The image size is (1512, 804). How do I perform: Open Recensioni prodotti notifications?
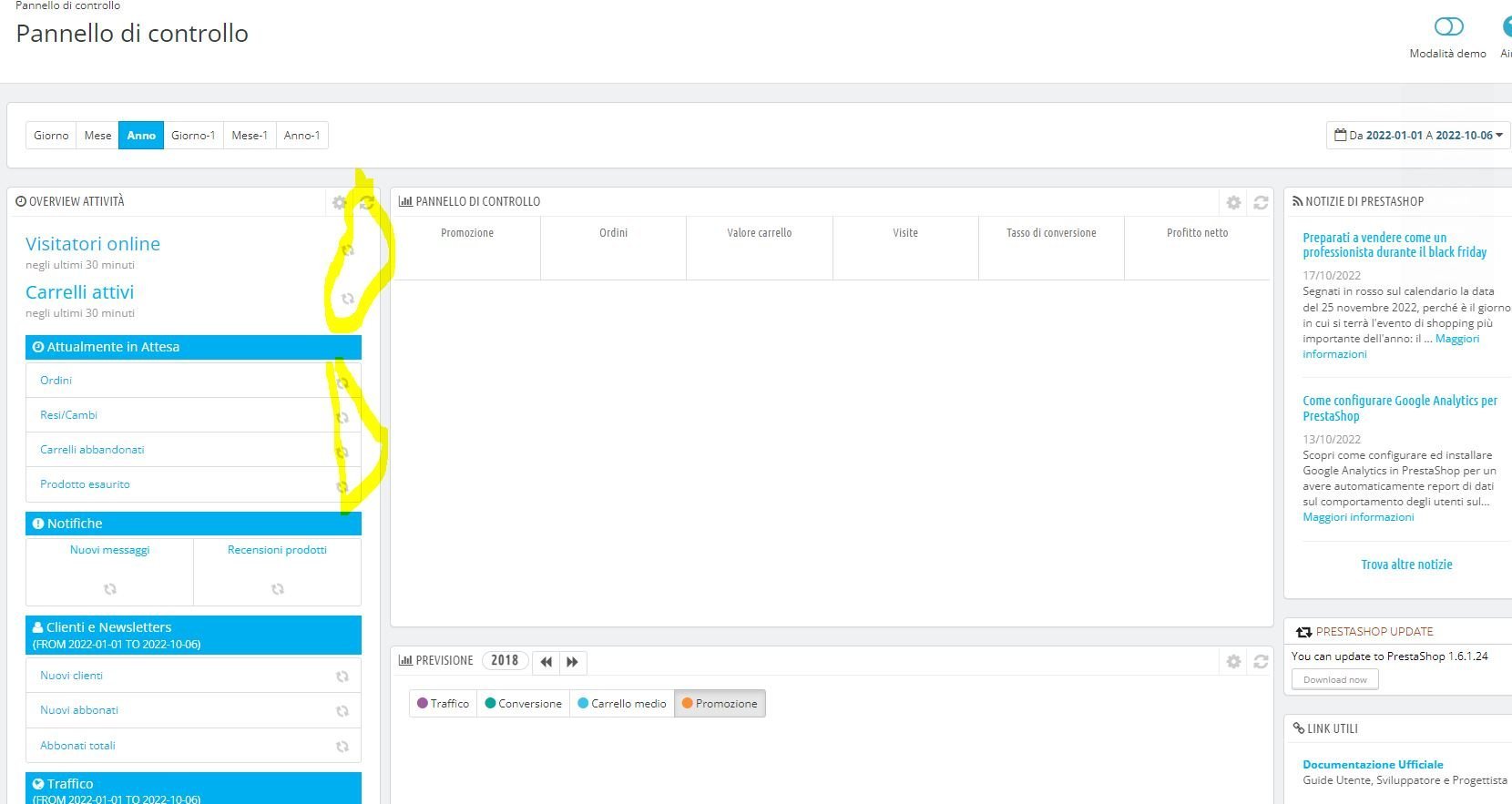(x=277, y=550)
